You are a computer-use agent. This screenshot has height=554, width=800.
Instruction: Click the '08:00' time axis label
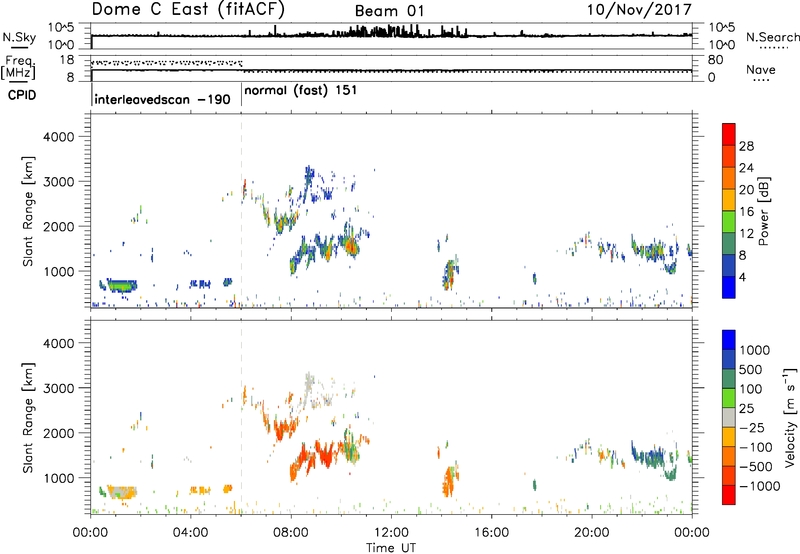pos(290,533)
